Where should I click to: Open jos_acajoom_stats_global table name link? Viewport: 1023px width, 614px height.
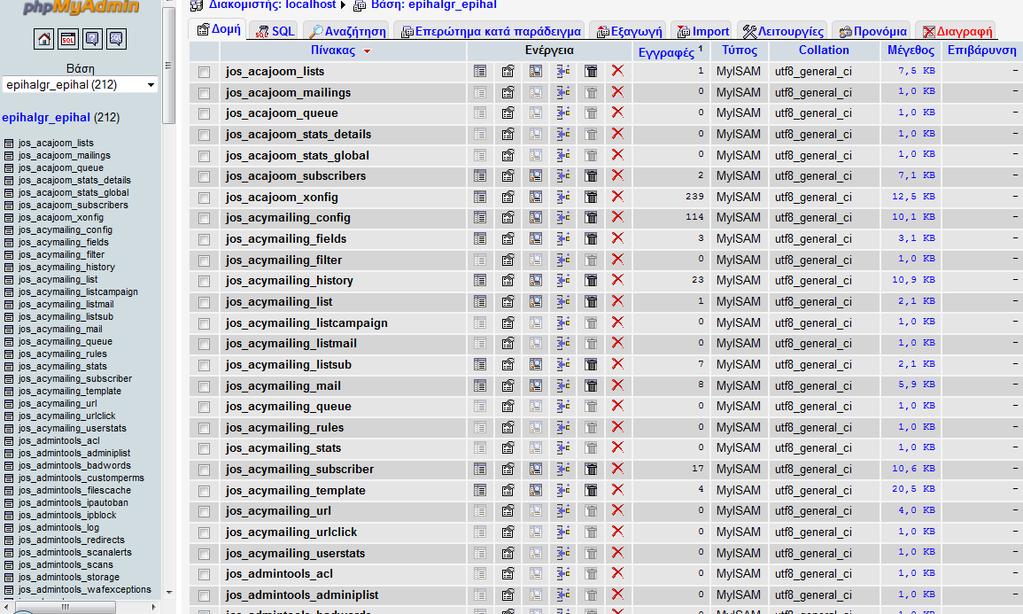click(298, 155)
